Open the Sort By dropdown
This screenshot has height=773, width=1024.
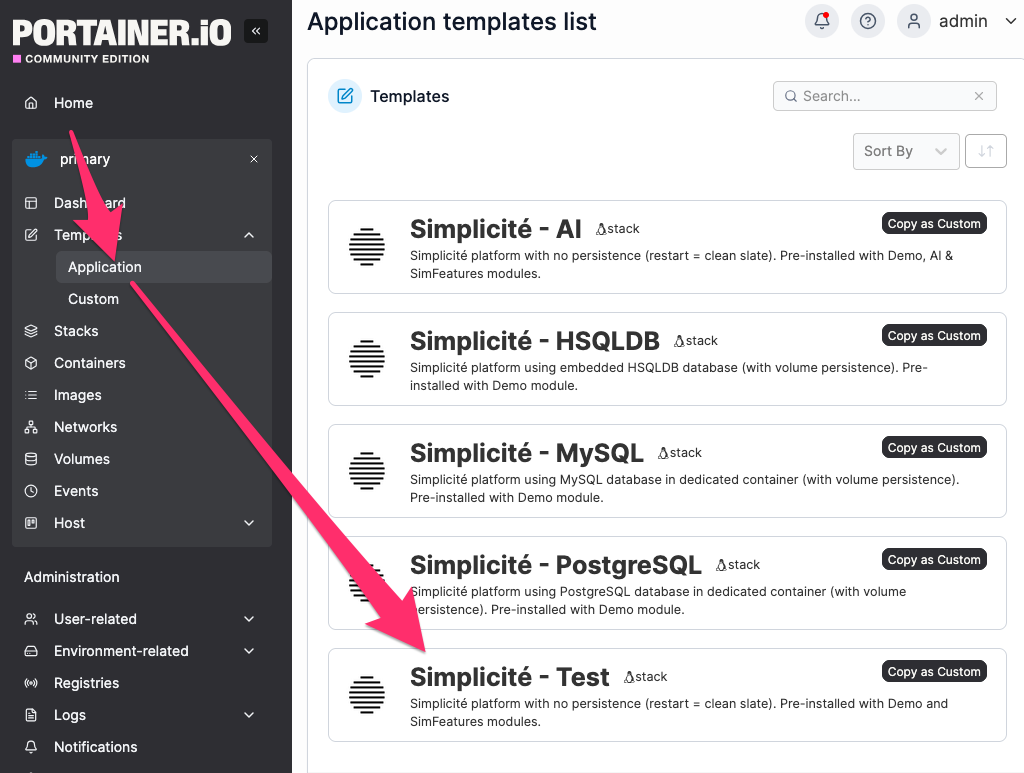click(905, 151)
